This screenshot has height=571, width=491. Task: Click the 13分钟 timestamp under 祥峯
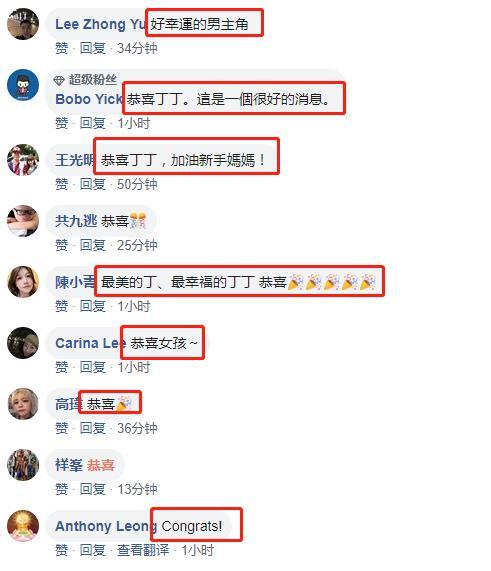(137, 489)
